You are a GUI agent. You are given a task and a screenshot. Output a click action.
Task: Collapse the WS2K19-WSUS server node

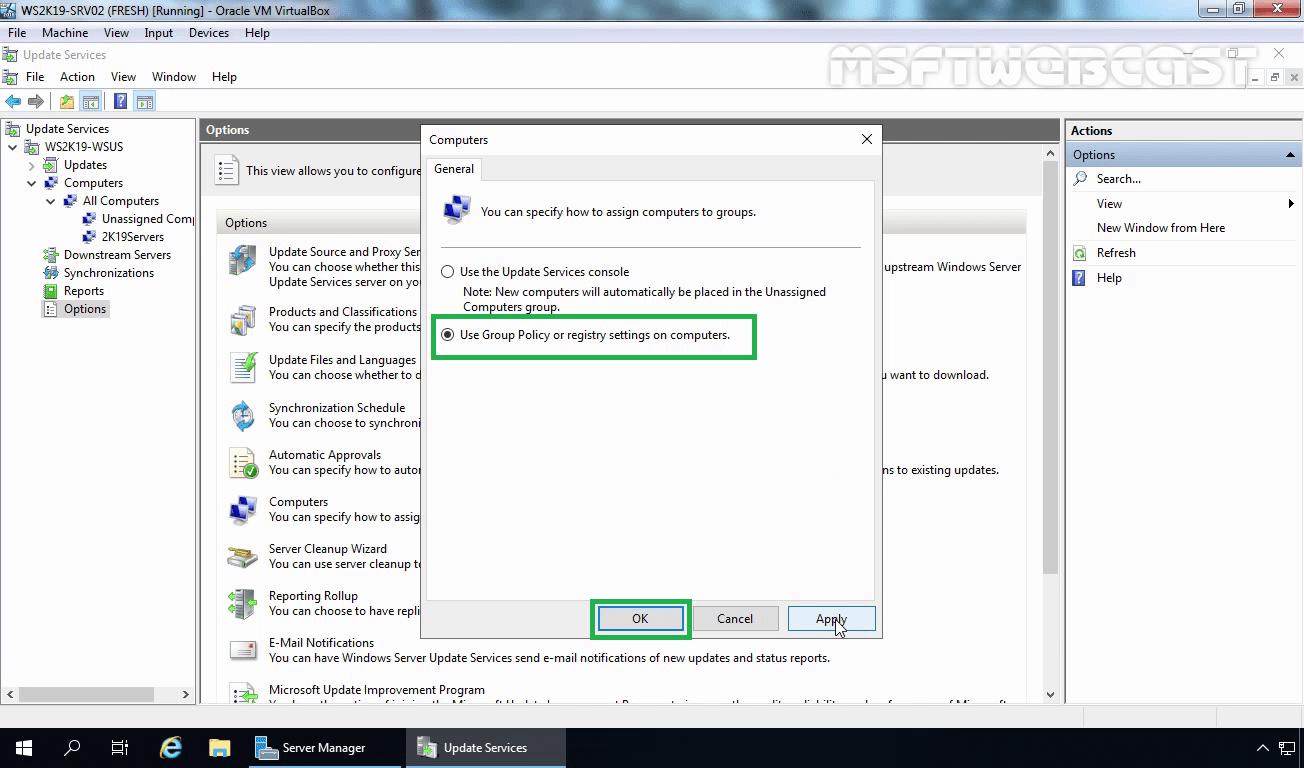click(12, 147)
